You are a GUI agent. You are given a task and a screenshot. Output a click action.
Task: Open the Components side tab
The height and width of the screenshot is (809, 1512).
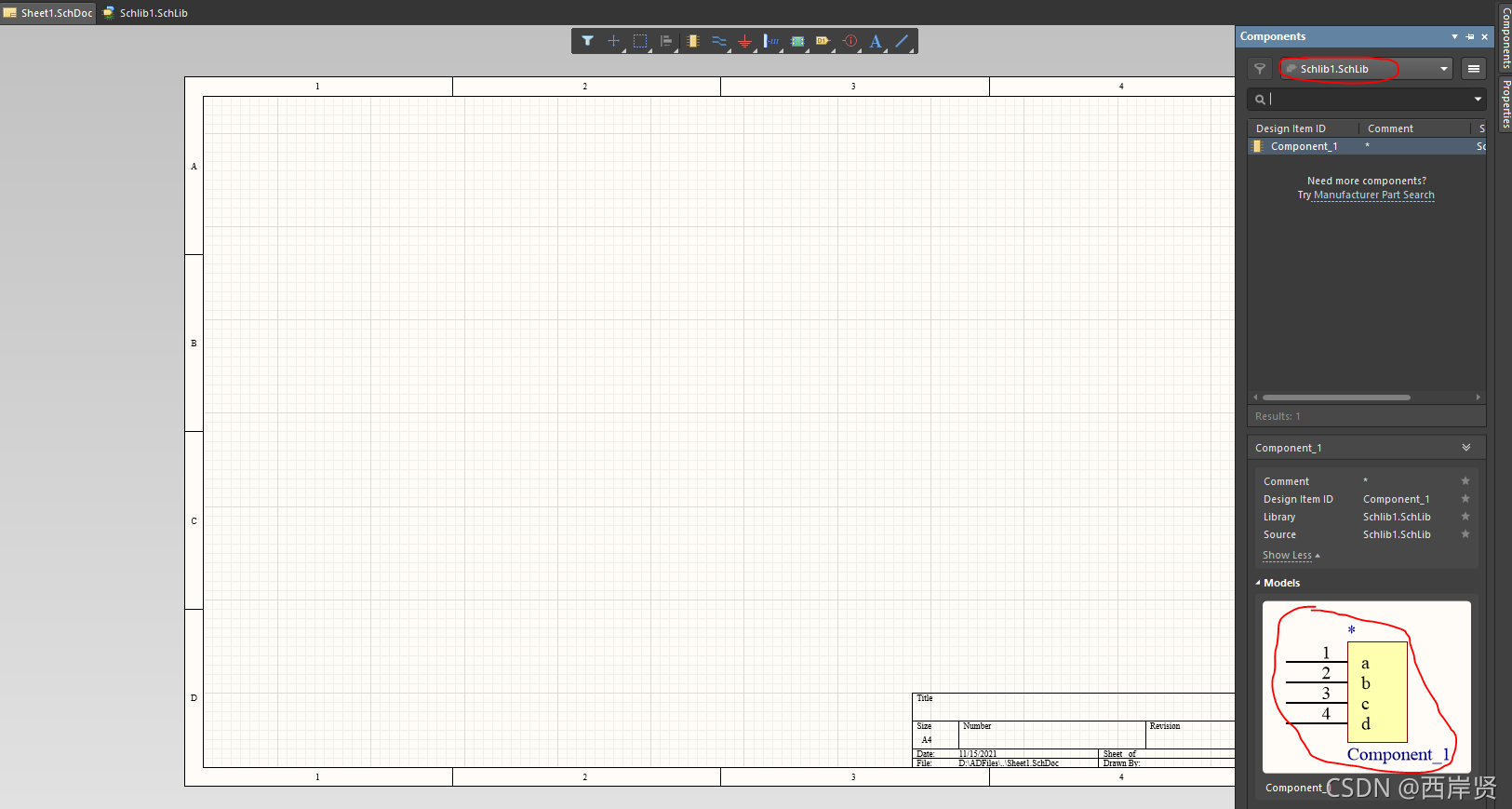coord(1505,39)
